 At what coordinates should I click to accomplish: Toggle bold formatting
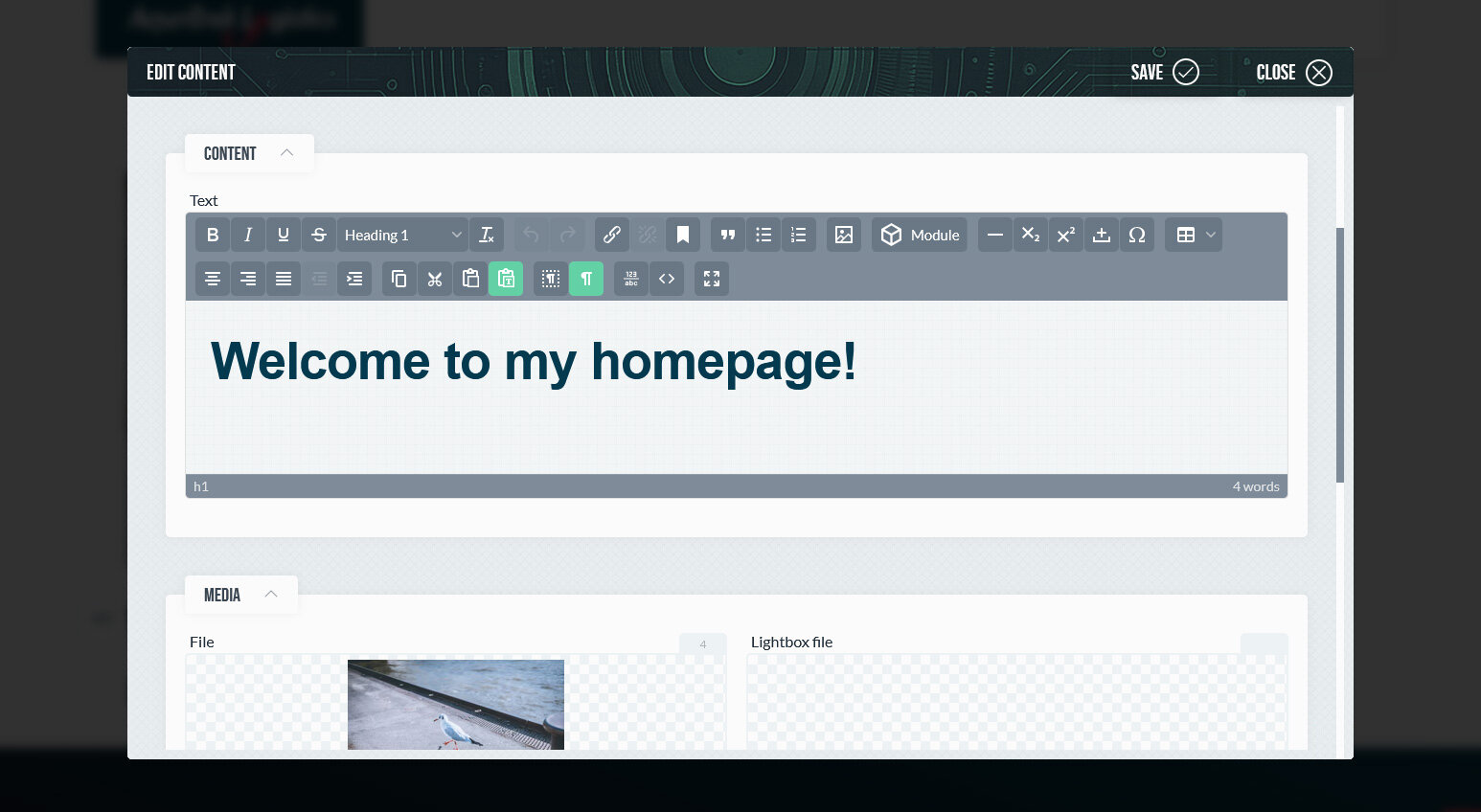[x=213, y=235]
